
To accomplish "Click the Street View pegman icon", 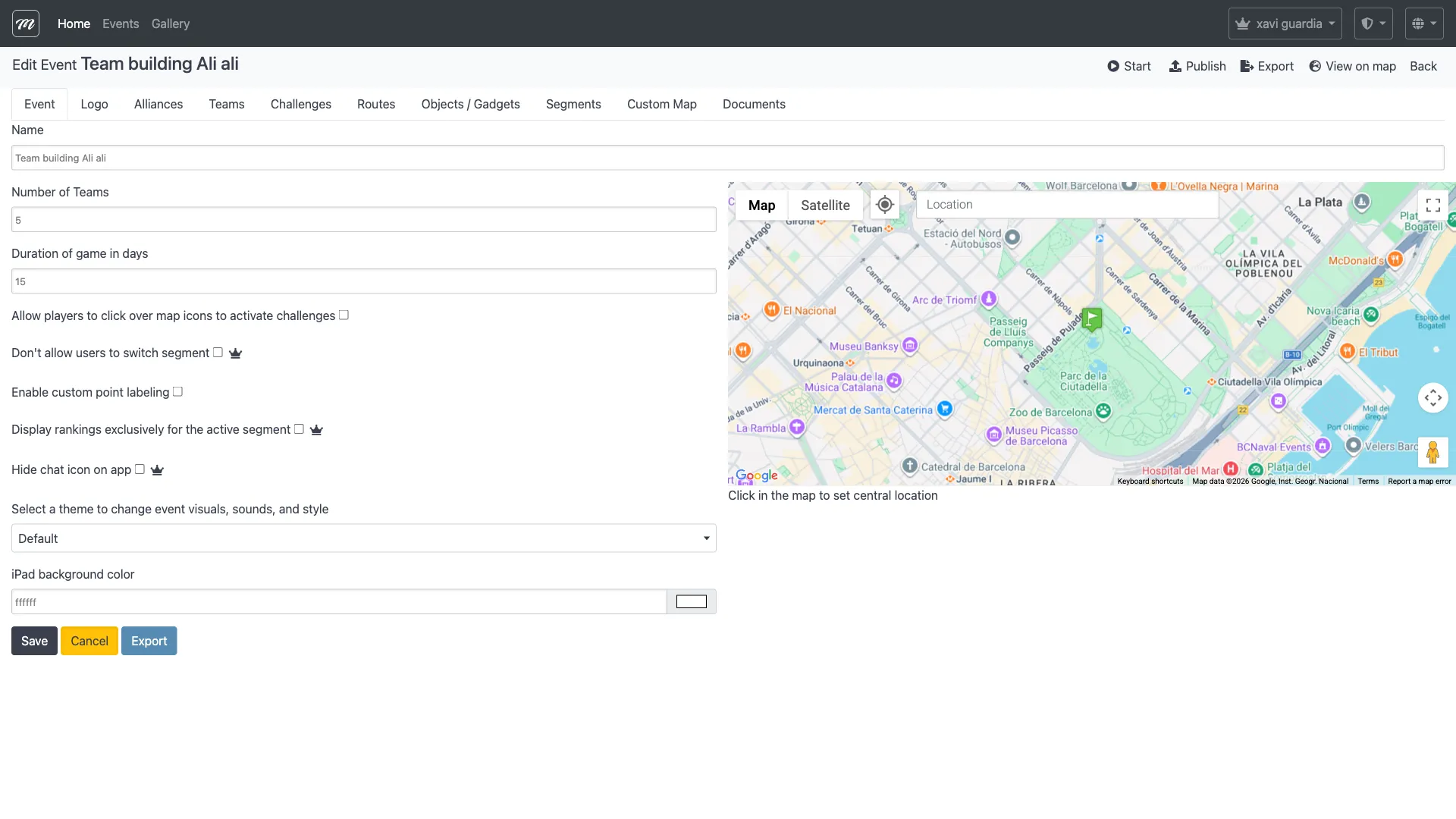I will [x=1432, y=453].
